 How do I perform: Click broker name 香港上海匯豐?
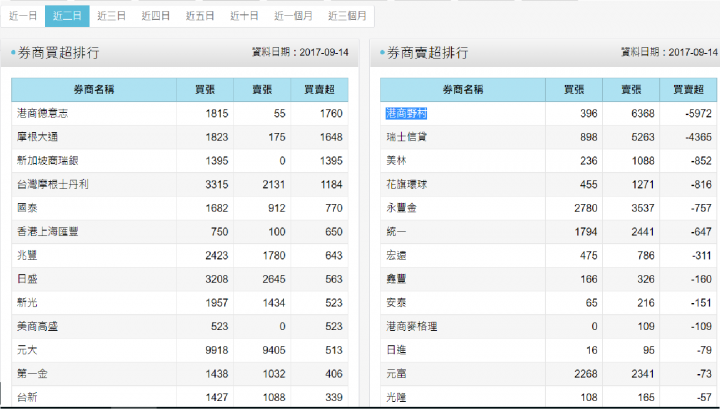[x=48, y=232]
